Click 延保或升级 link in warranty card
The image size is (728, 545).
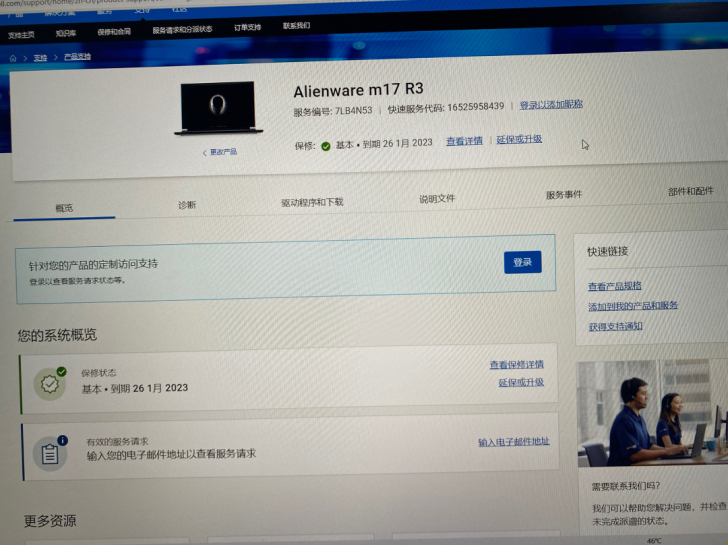pos(521,382)
